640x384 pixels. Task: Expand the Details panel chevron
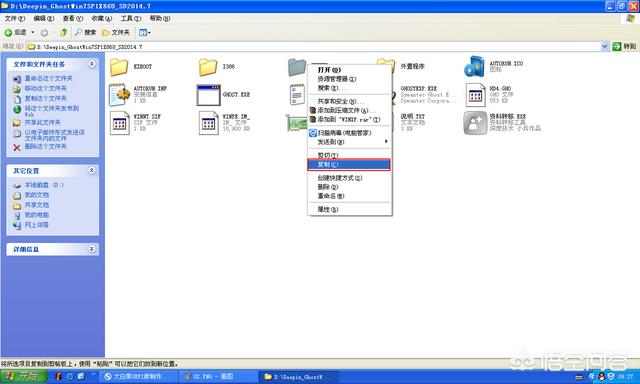(92, 249)
